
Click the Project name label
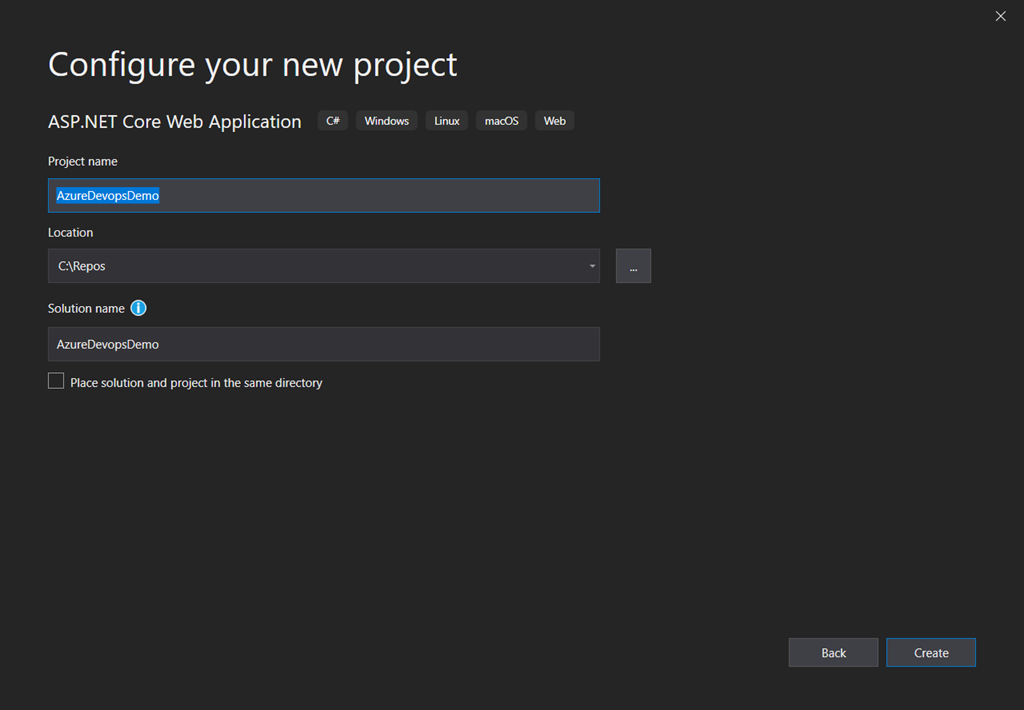click(83, 161)
